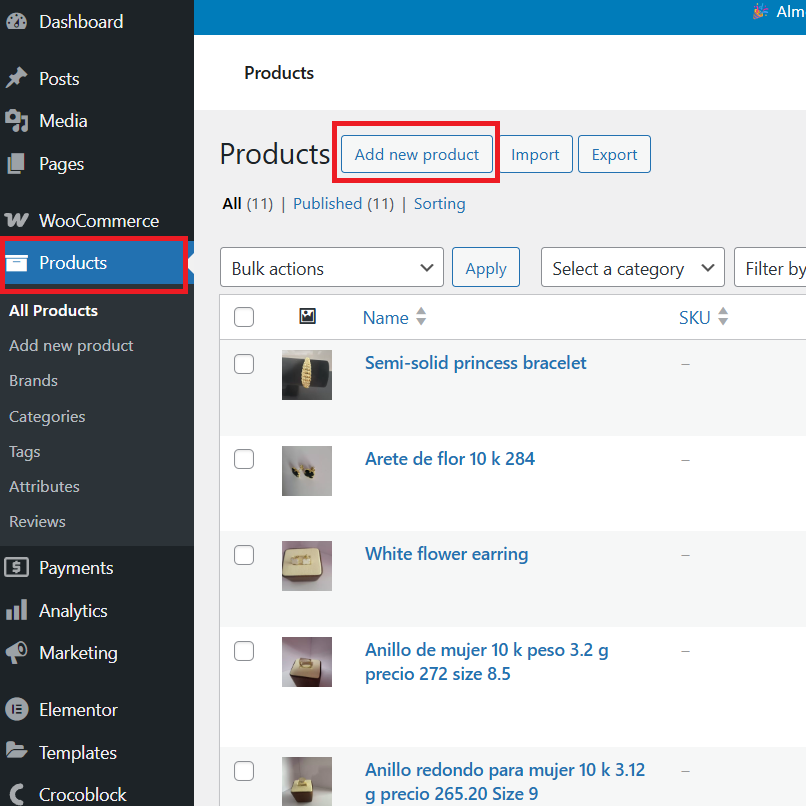Open Anillo redondo para mujer product link

505,782
